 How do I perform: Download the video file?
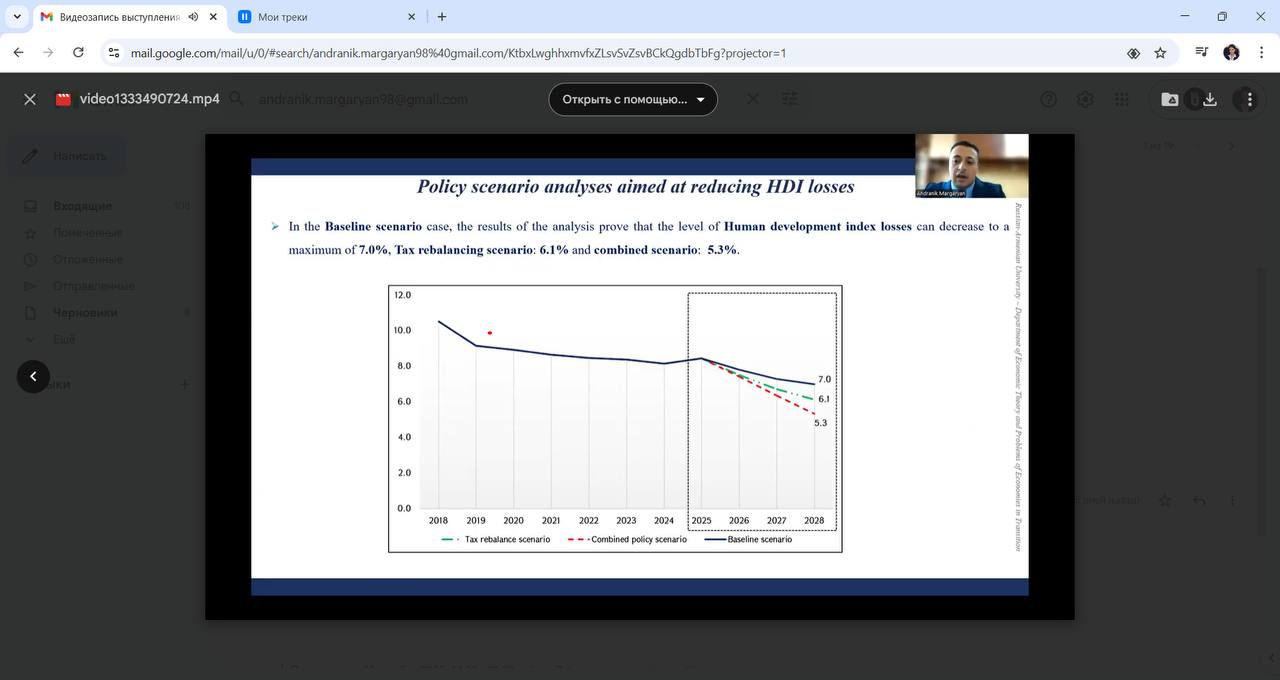[1209, 99]
